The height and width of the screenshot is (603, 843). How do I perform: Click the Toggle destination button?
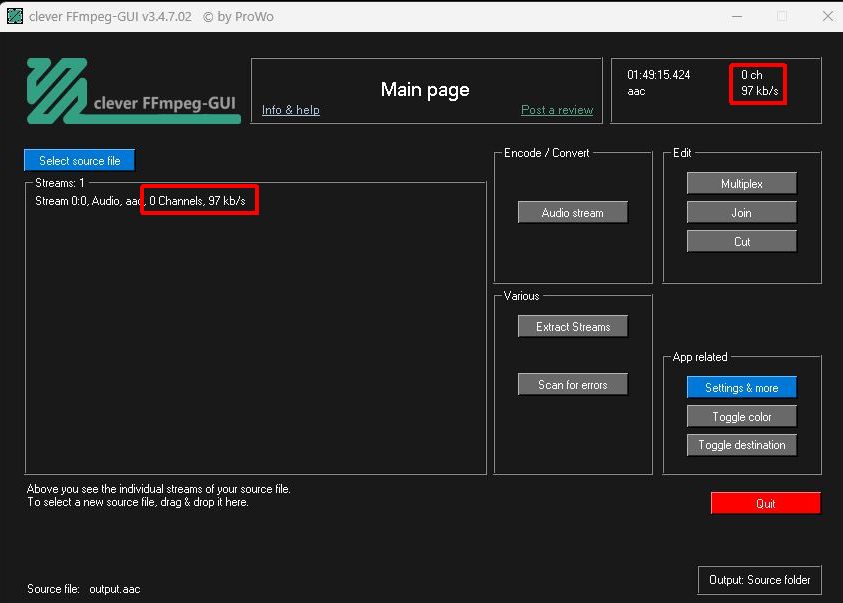(741, 445)
